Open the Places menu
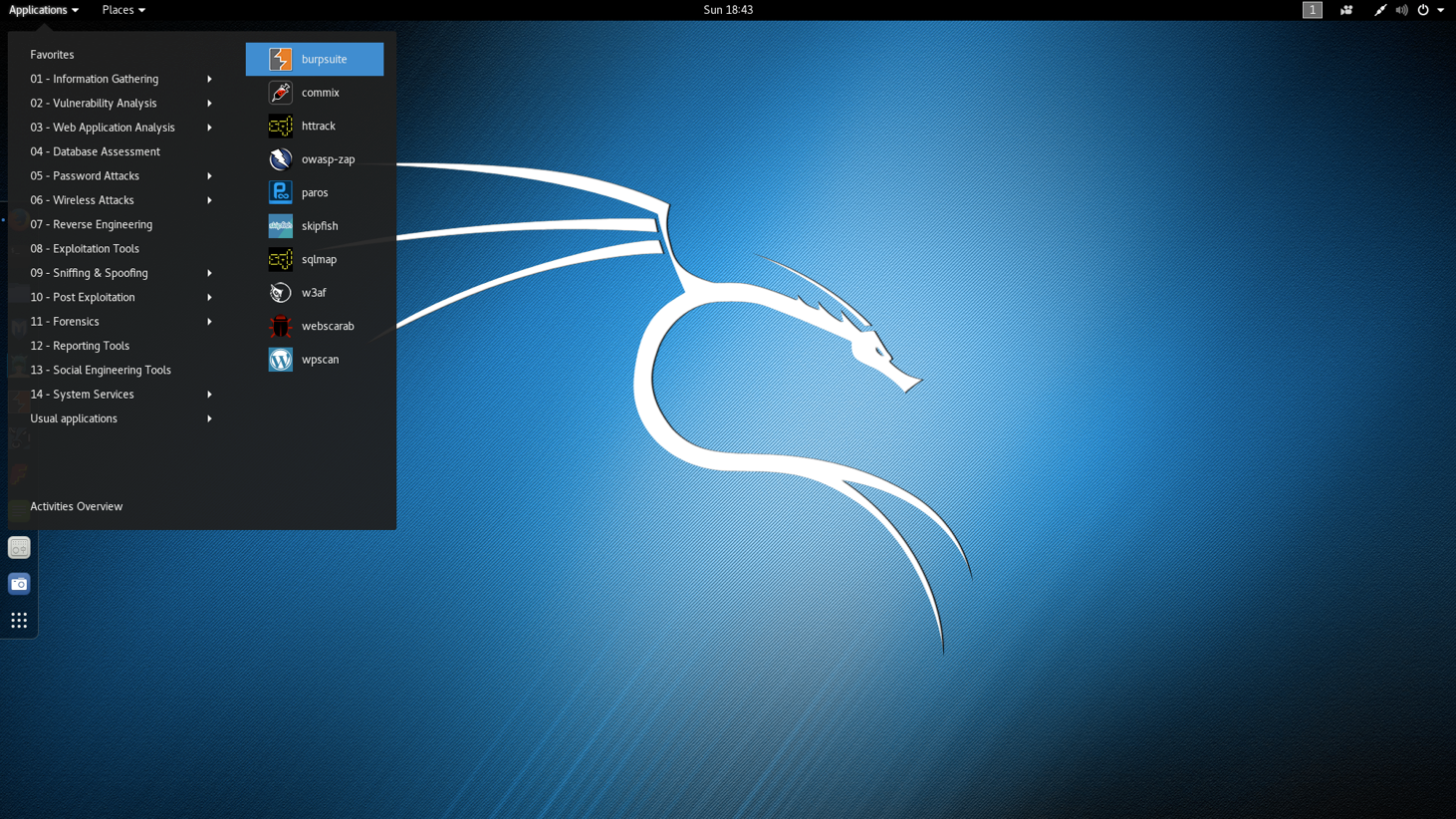Screen dimensions: 1456x819 pos(123,10)
